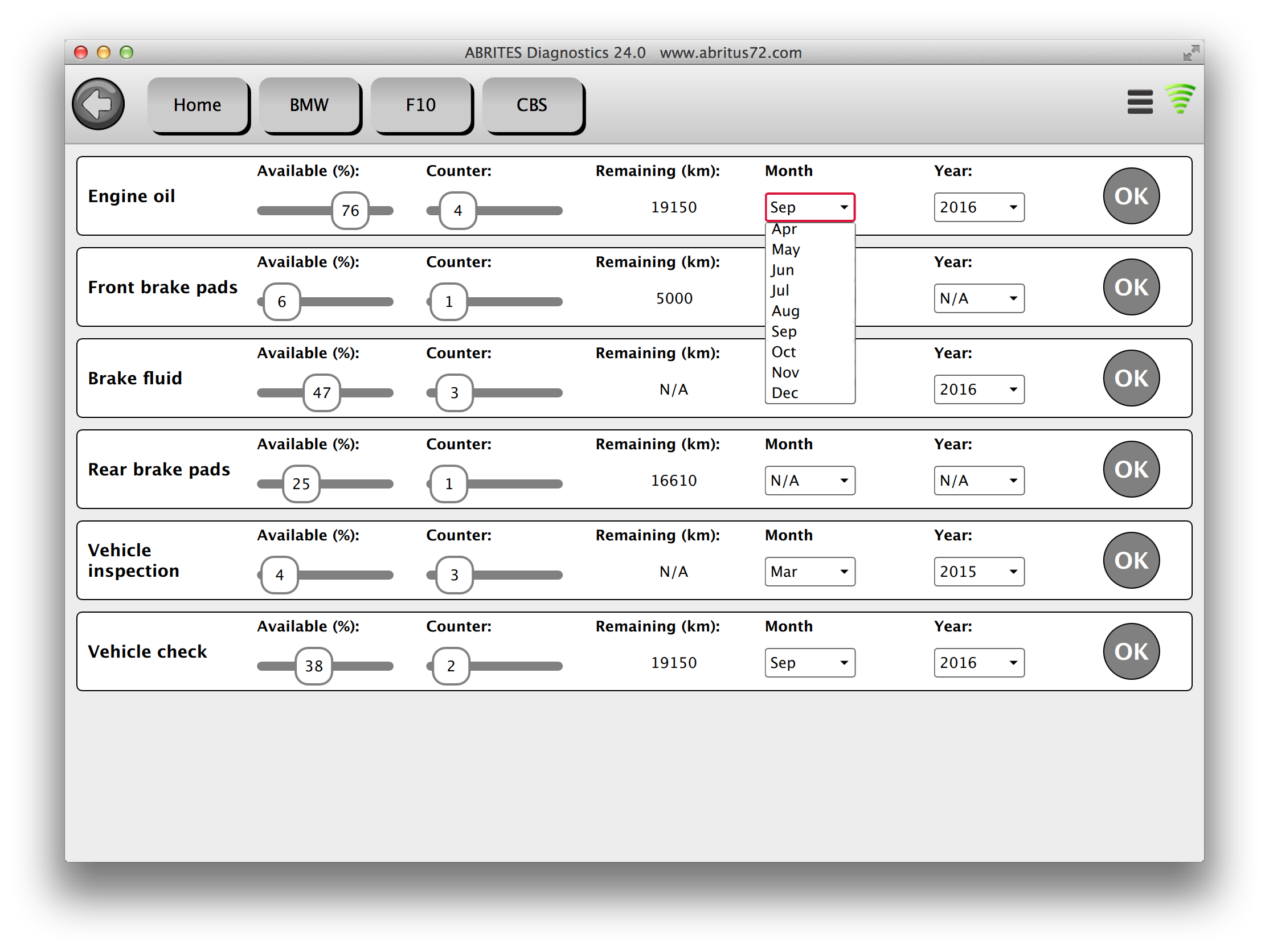This screenshot has width=1269, height=952.
Task: Toggle fullscreen via title bar arrows icon
Action: (x=1191, y=53)
